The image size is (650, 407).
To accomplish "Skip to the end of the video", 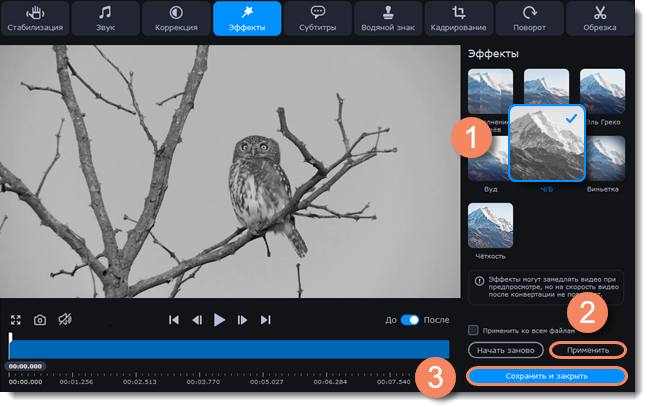I will pos(266,320).
